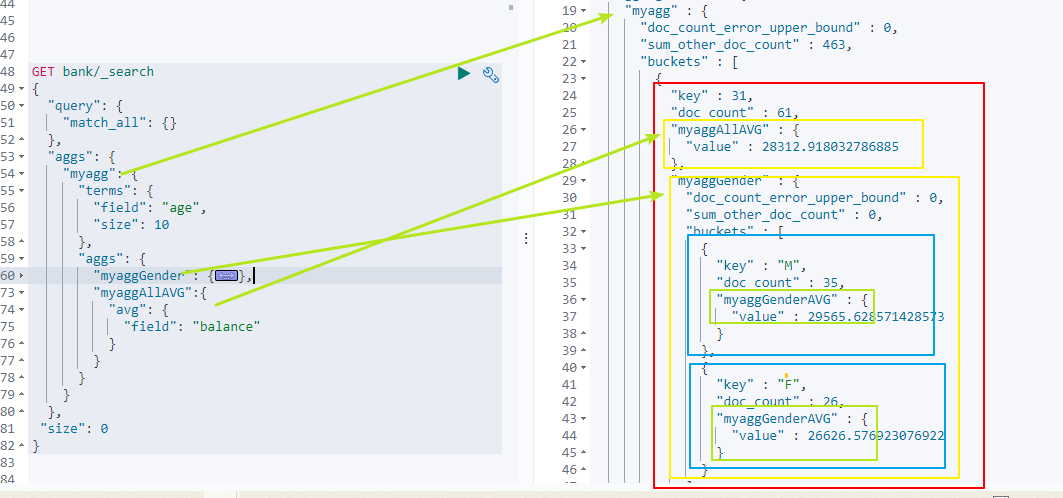Click the bank/_search endpoint text
Viewport: 1063px width, 498px height.
108,71
